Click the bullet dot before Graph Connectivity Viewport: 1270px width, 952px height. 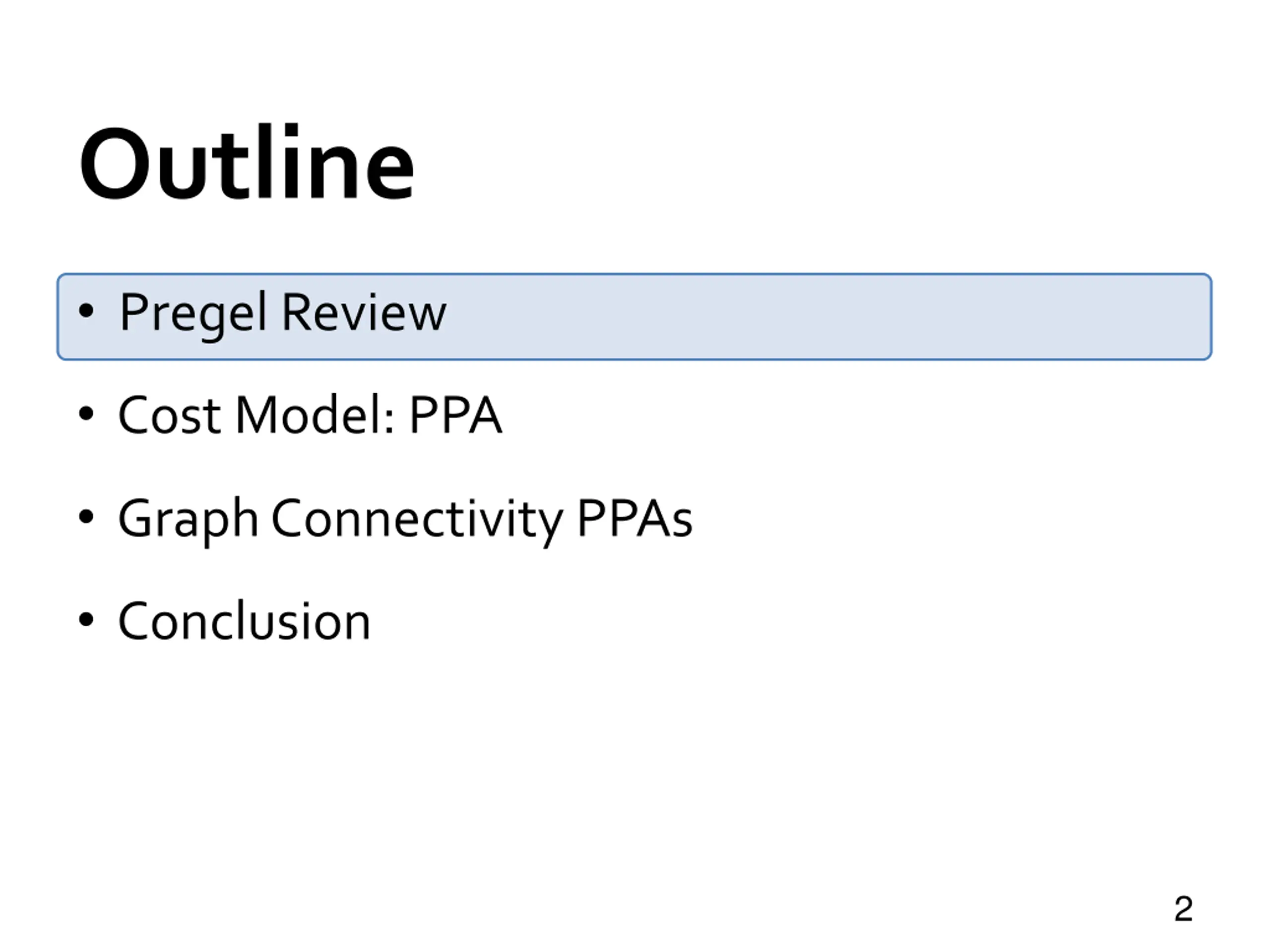click(86, 517)
